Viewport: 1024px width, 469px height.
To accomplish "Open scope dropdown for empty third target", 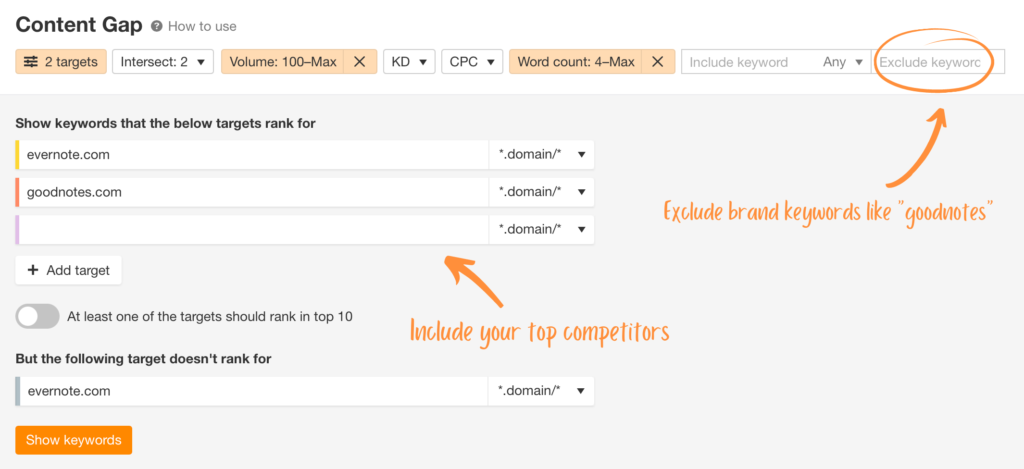I will click(541, 229).
